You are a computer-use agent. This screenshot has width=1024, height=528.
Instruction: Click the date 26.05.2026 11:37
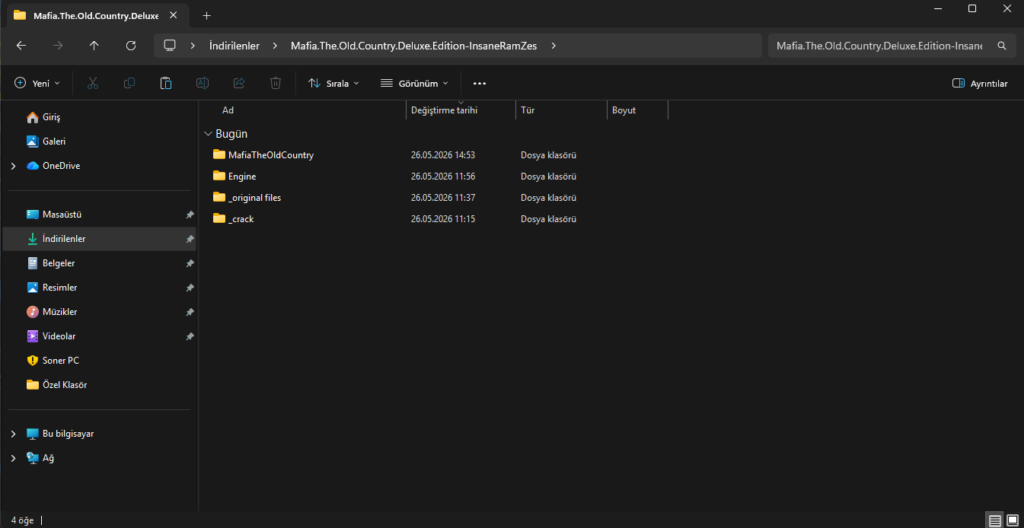tap(443, 197)
